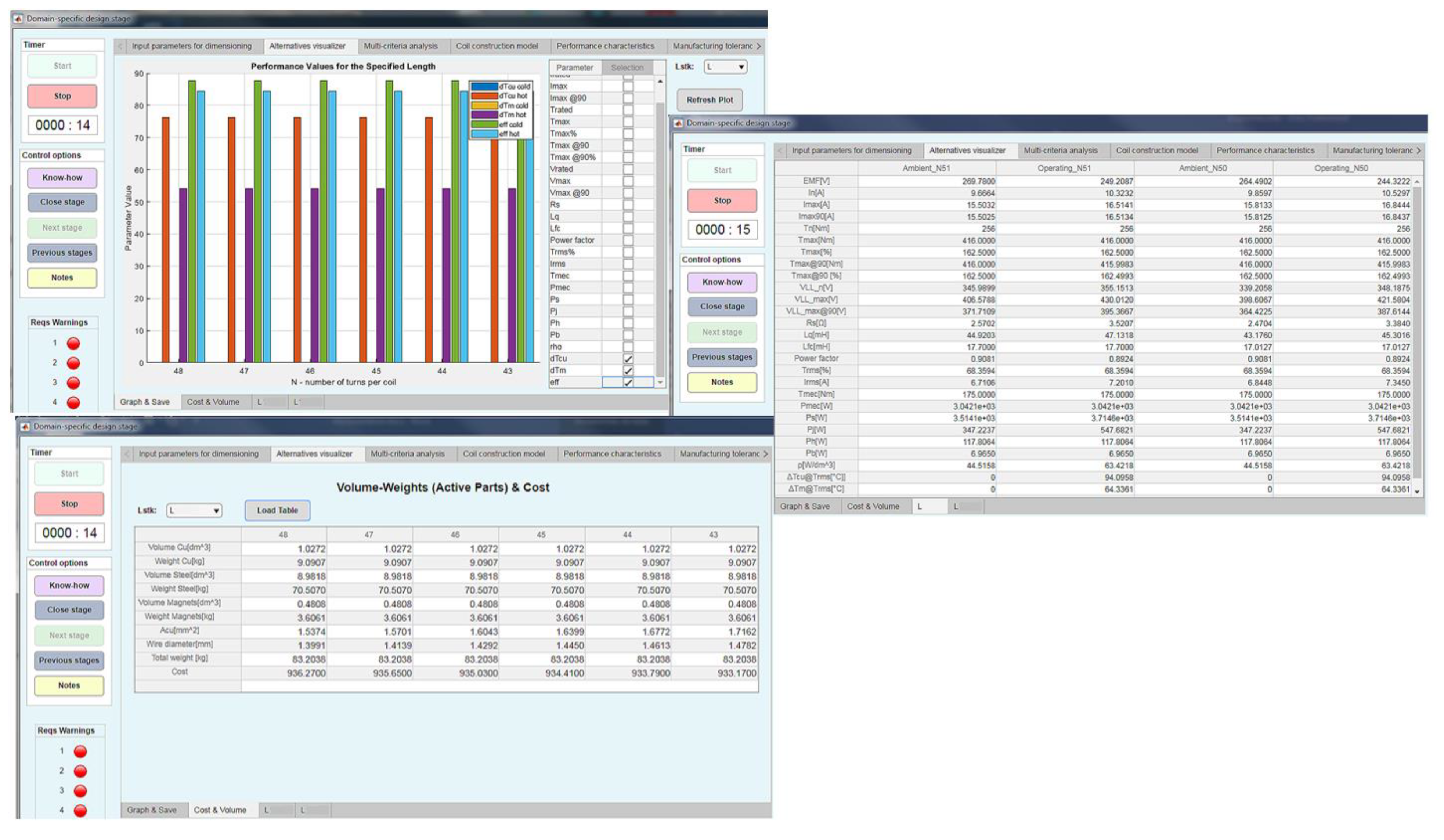Open the Cost & Volume bottom tab in right window
Image resolution: width=1444 pixels, height=840 pixels.
coord(873,507)
